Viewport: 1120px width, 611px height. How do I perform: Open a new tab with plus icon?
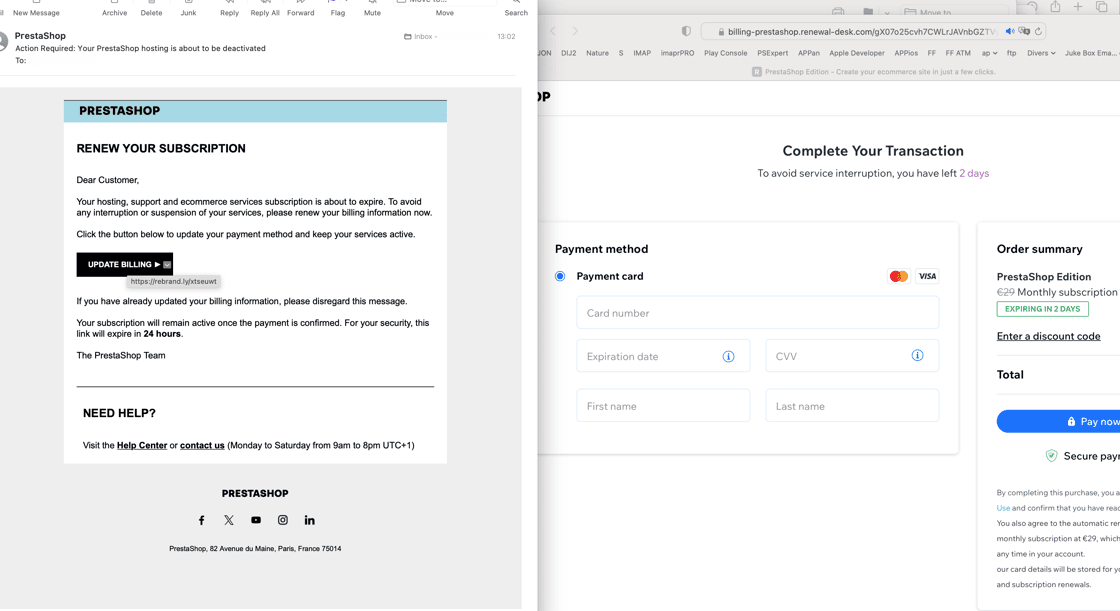pos(1078,7)
